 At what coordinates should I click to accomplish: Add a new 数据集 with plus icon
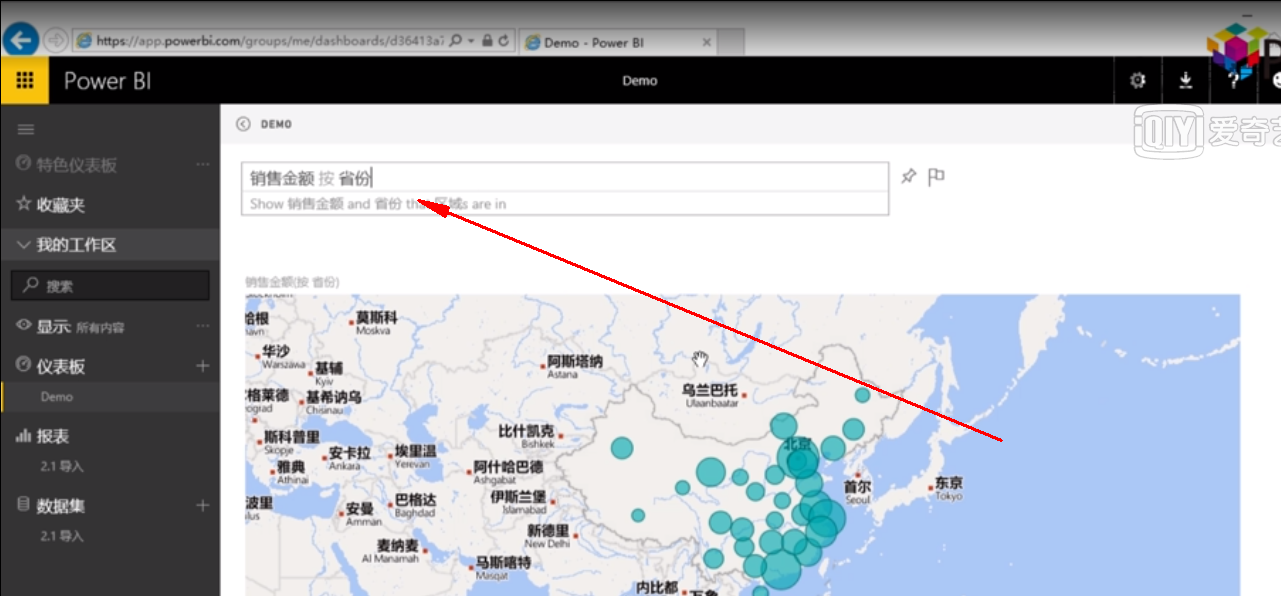coord(203,506)
